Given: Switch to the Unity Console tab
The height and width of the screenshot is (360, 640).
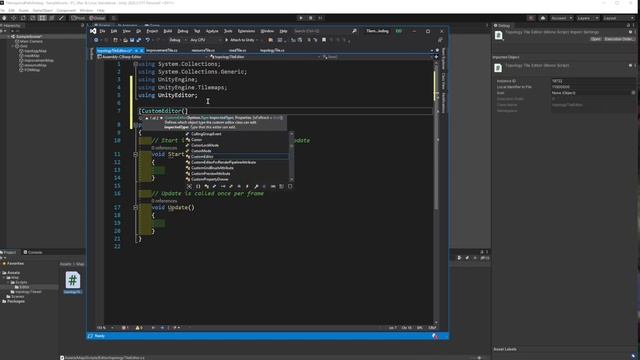Looking at the screenshot, I should pos(33,252).
